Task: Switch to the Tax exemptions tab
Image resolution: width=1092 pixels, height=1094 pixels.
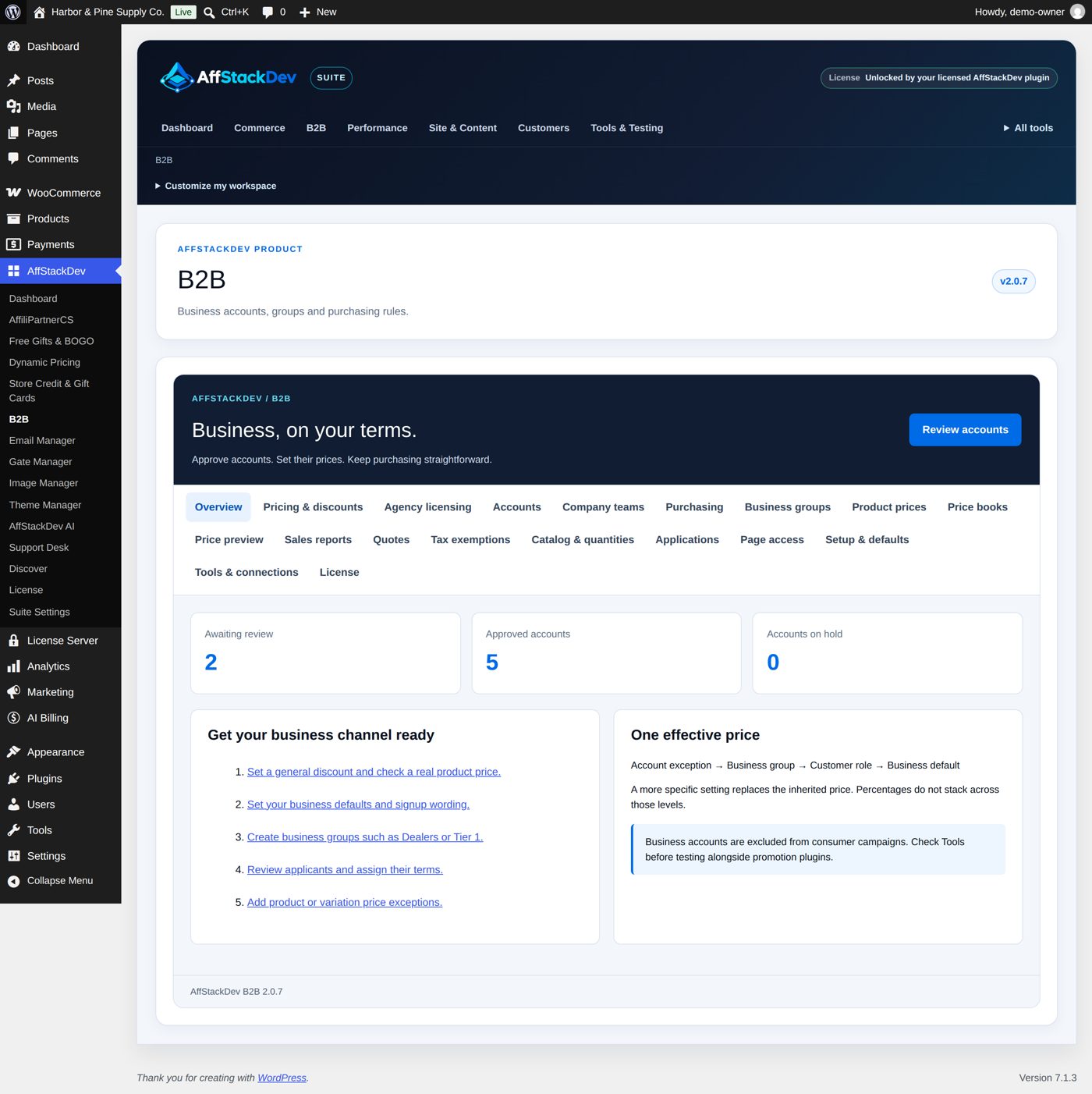Action: pyautogui.click(x=470, y=540)
